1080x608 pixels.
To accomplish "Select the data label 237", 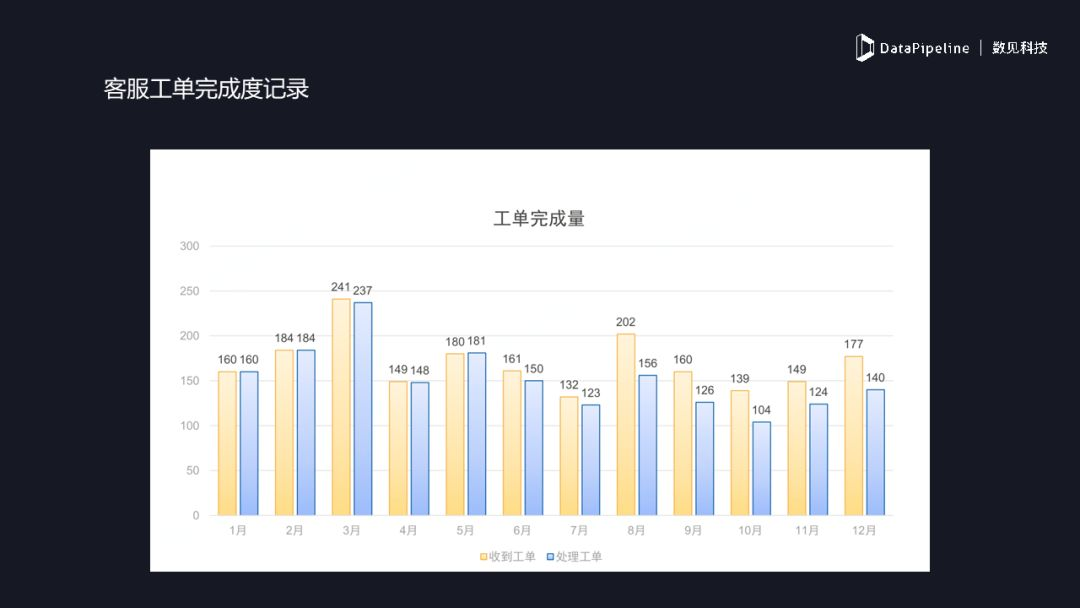I will click(x=363, y=291).
